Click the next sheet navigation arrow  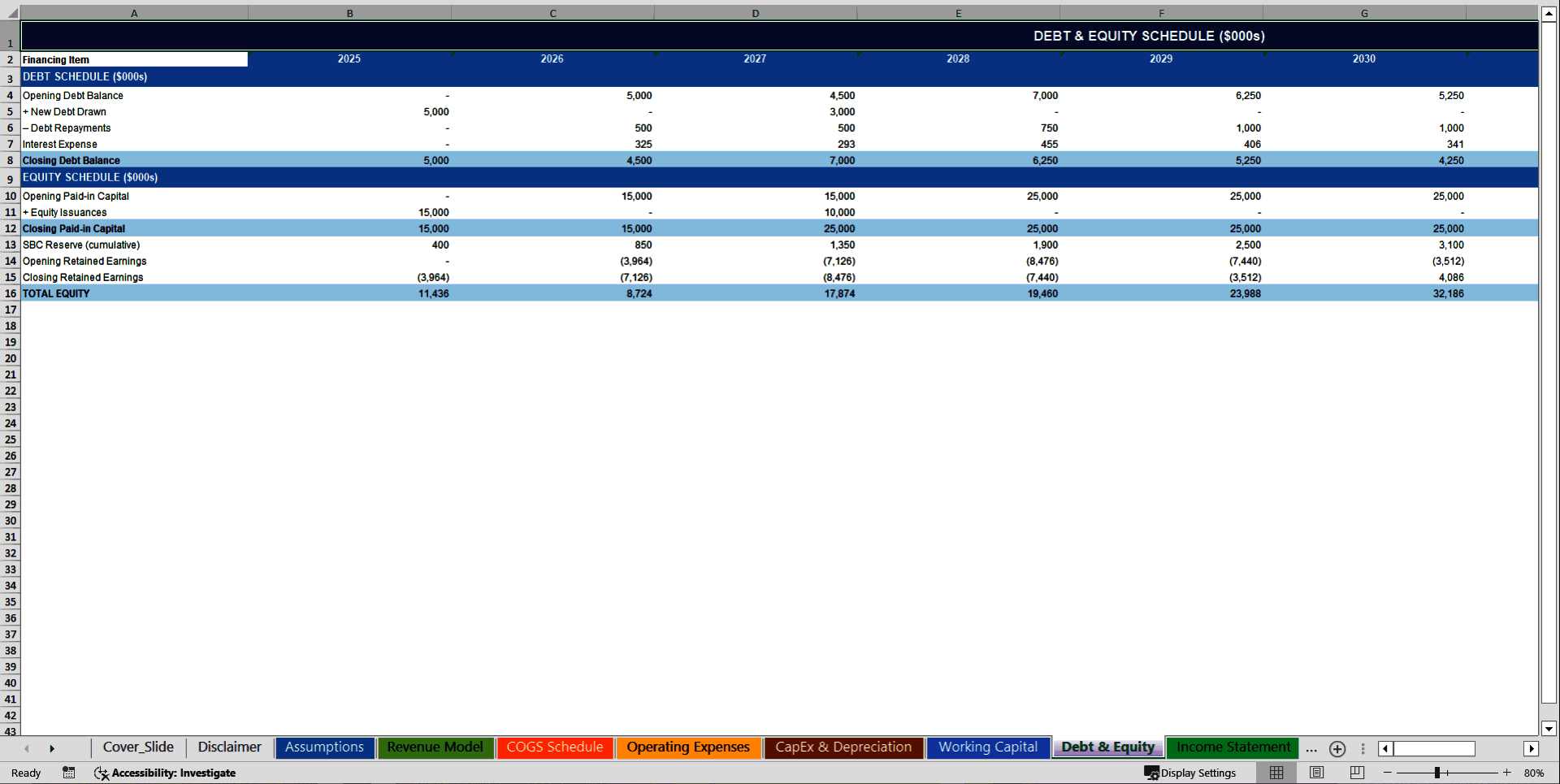coord(53,747)
